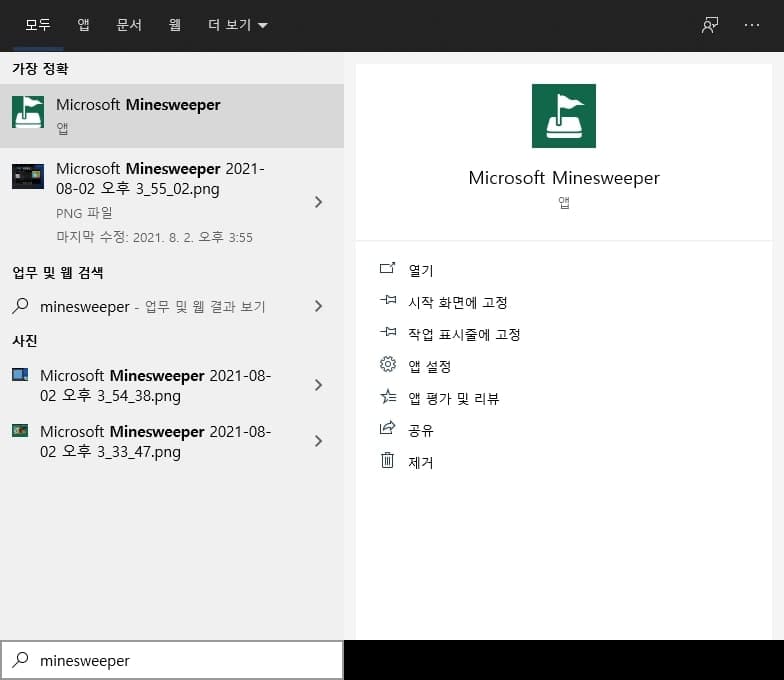Expand the 더 보기 dropdown
Viewport: 784px width, 680px height.
[238, 25]
